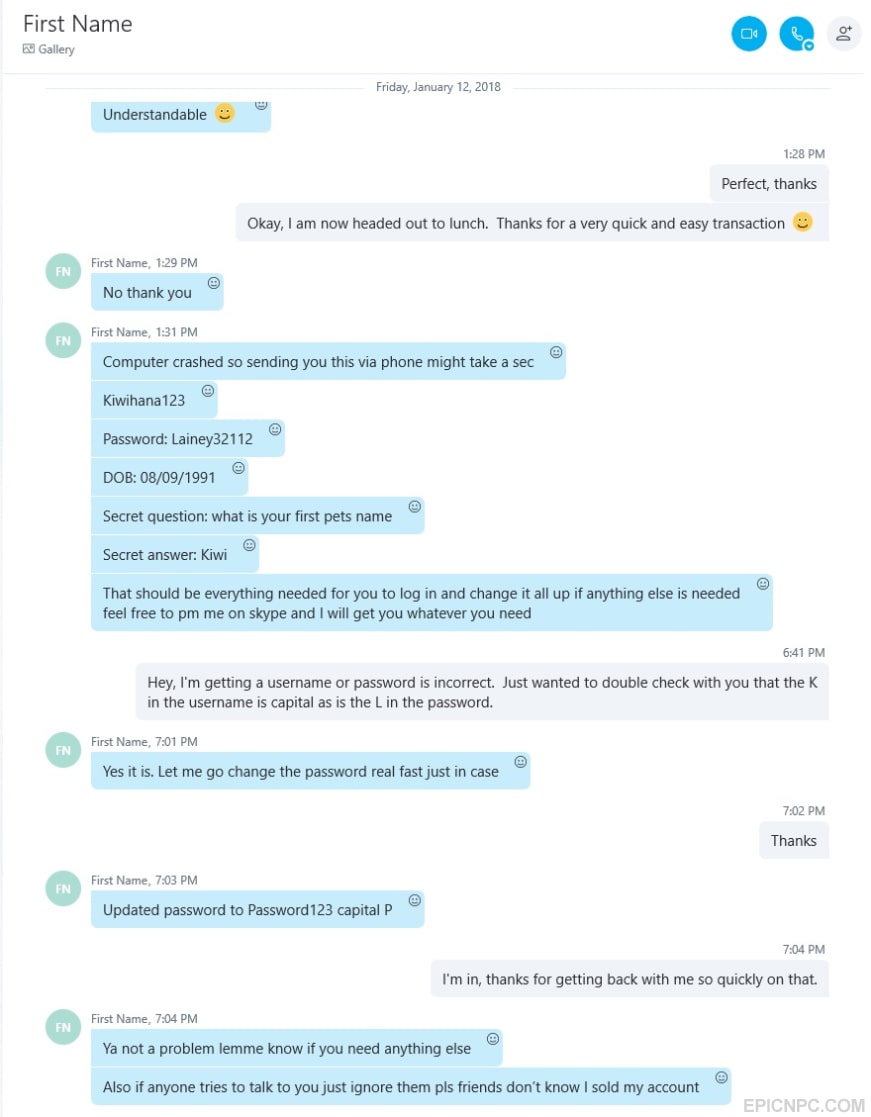Viewport: 871px width, 1117px height.
Task: Add reaction to the Password: Lainey32112 message
Action: pyautogui.click(x=275, y=429)
